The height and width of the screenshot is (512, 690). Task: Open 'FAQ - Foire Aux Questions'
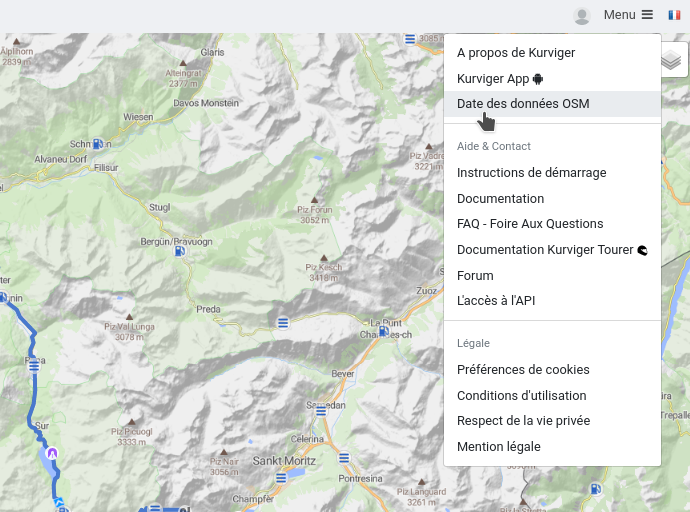pos(552,224)
